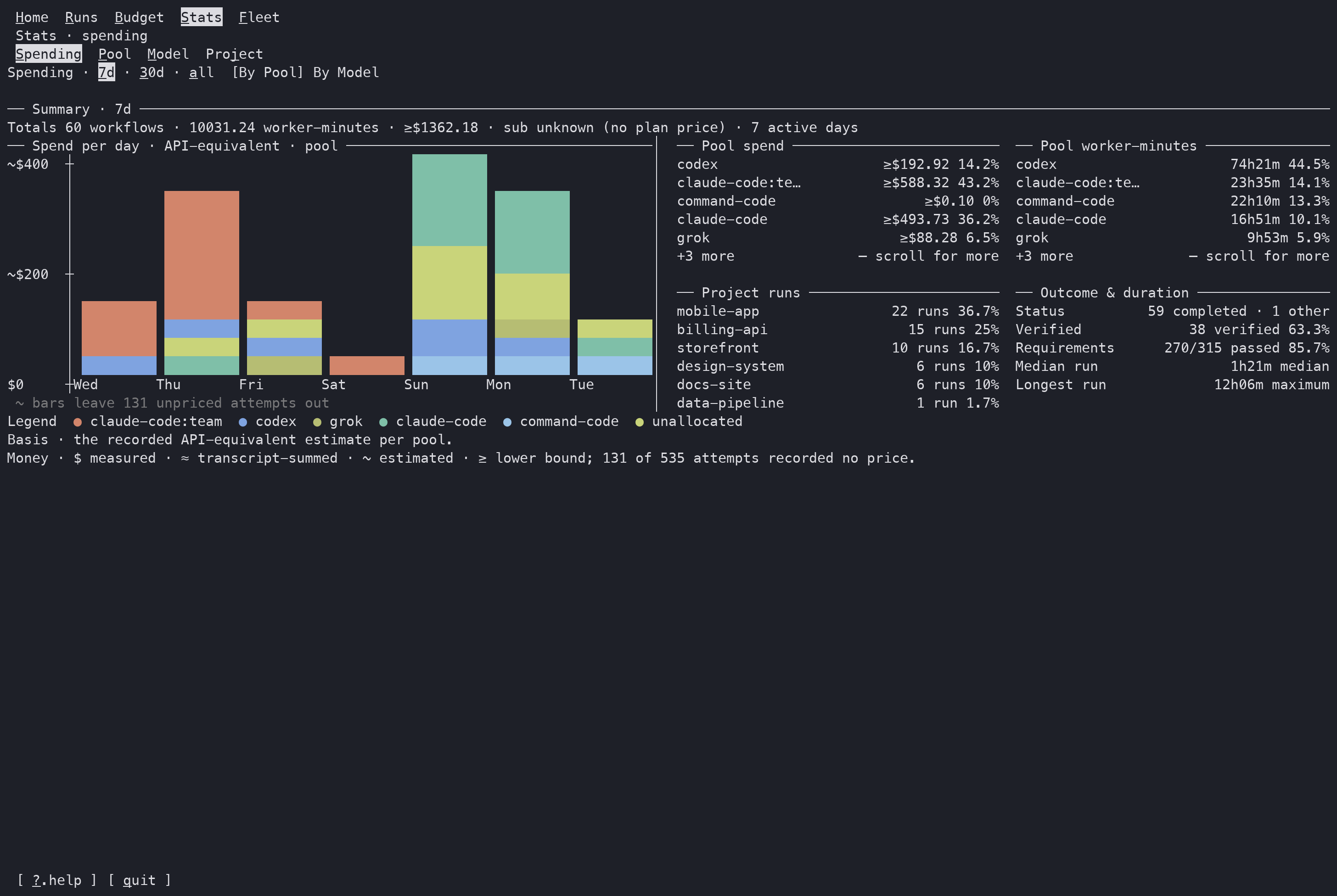Click the command-code legend color dot
The width and height of the screenshot is (1337, 896).
(508, 422)
